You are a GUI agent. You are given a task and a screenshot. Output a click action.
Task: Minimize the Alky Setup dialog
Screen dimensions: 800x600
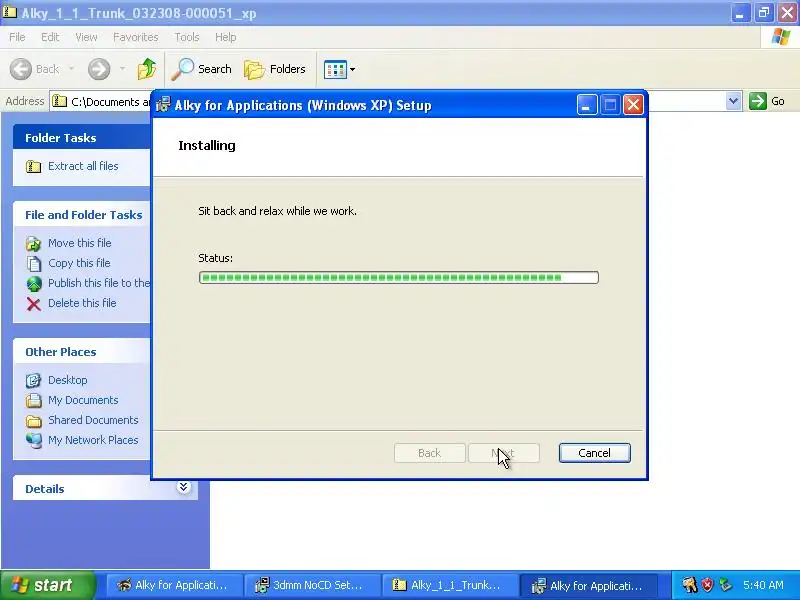[587, 105]
